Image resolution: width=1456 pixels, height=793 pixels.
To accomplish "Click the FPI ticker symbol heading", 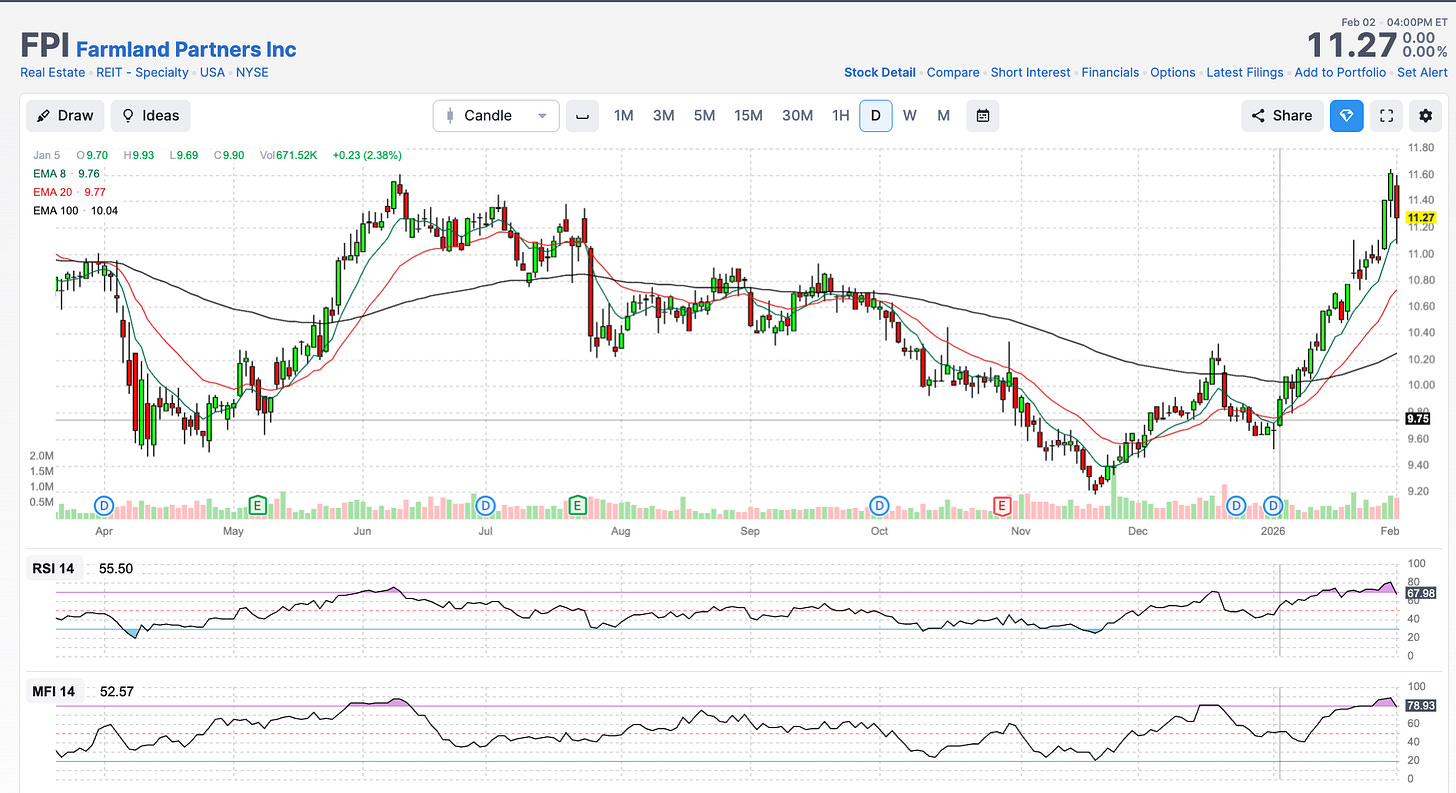I will coord(44,46).
